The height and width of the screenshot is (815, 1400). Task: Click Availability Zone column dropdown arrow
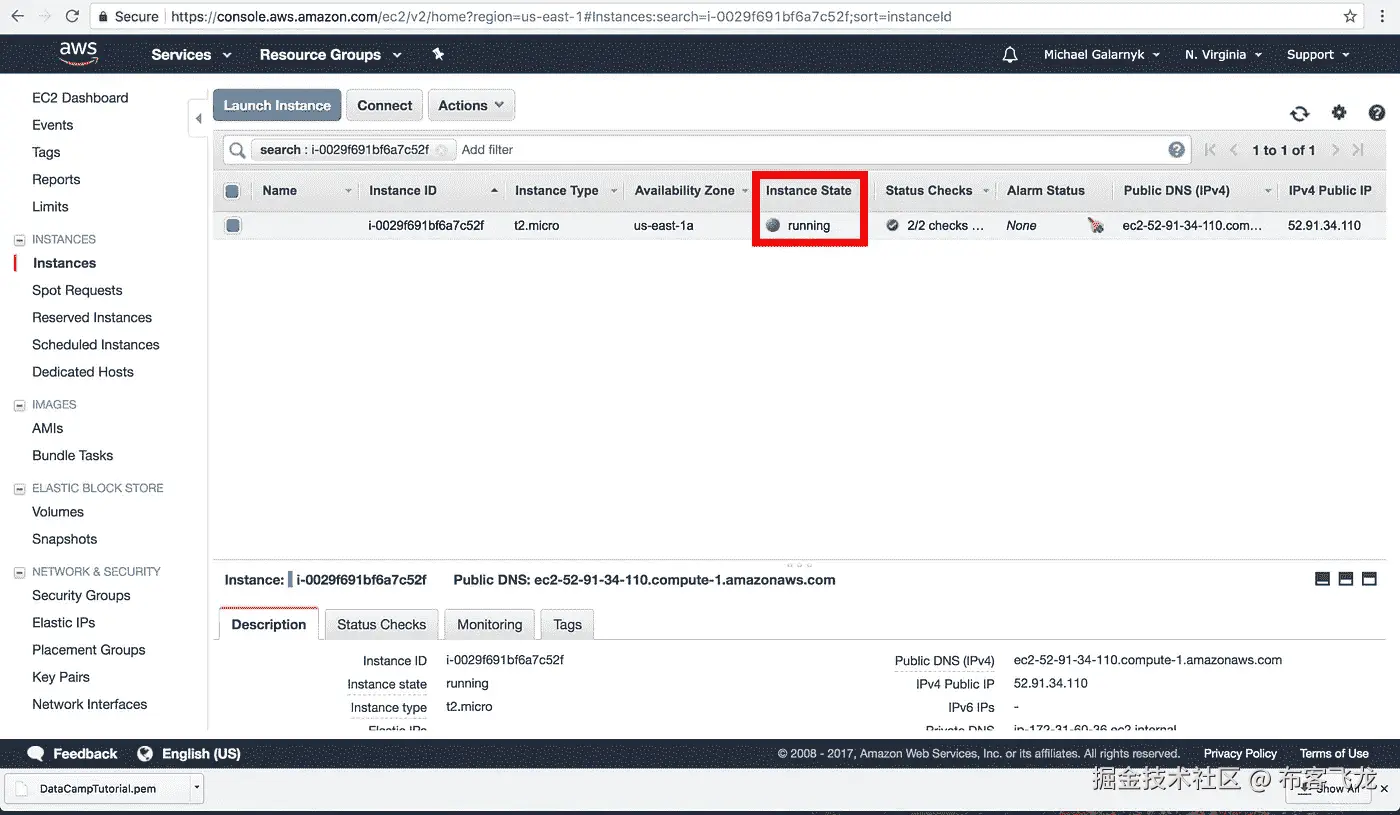tap(744, 191)
